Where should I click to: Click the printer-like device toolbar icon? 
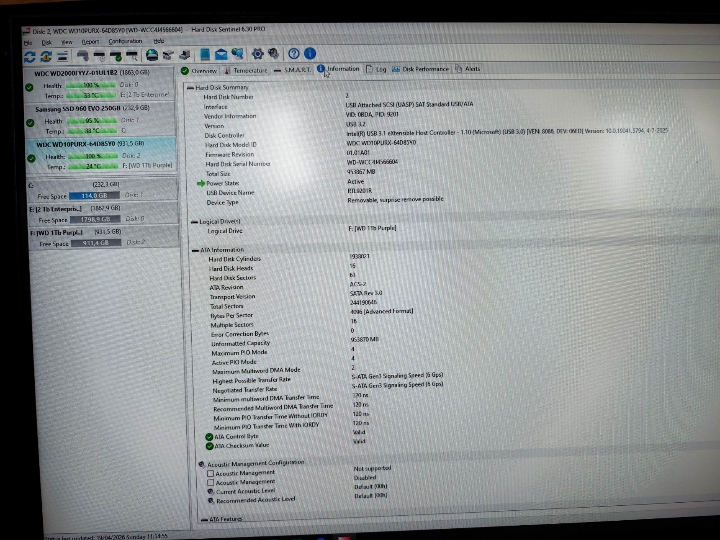tap(185, 55)
